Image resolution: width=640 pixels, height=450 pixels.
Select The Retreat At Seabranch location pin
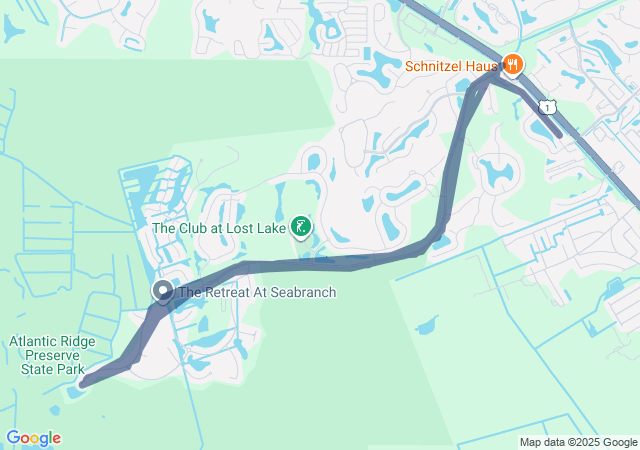click(x=163, y=291)
